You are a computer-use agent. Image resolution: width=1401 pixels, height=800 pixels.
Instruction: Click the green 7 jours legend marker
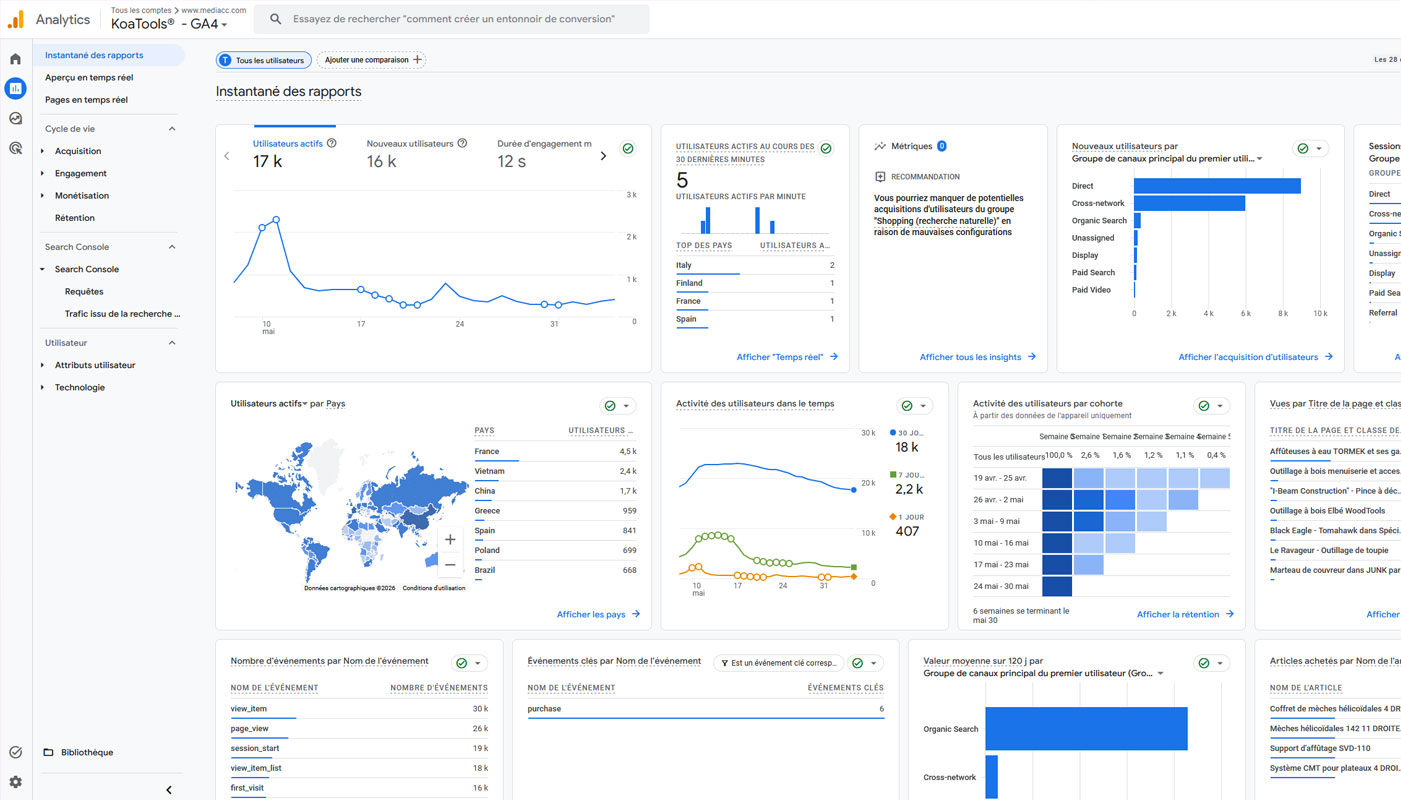892,475
